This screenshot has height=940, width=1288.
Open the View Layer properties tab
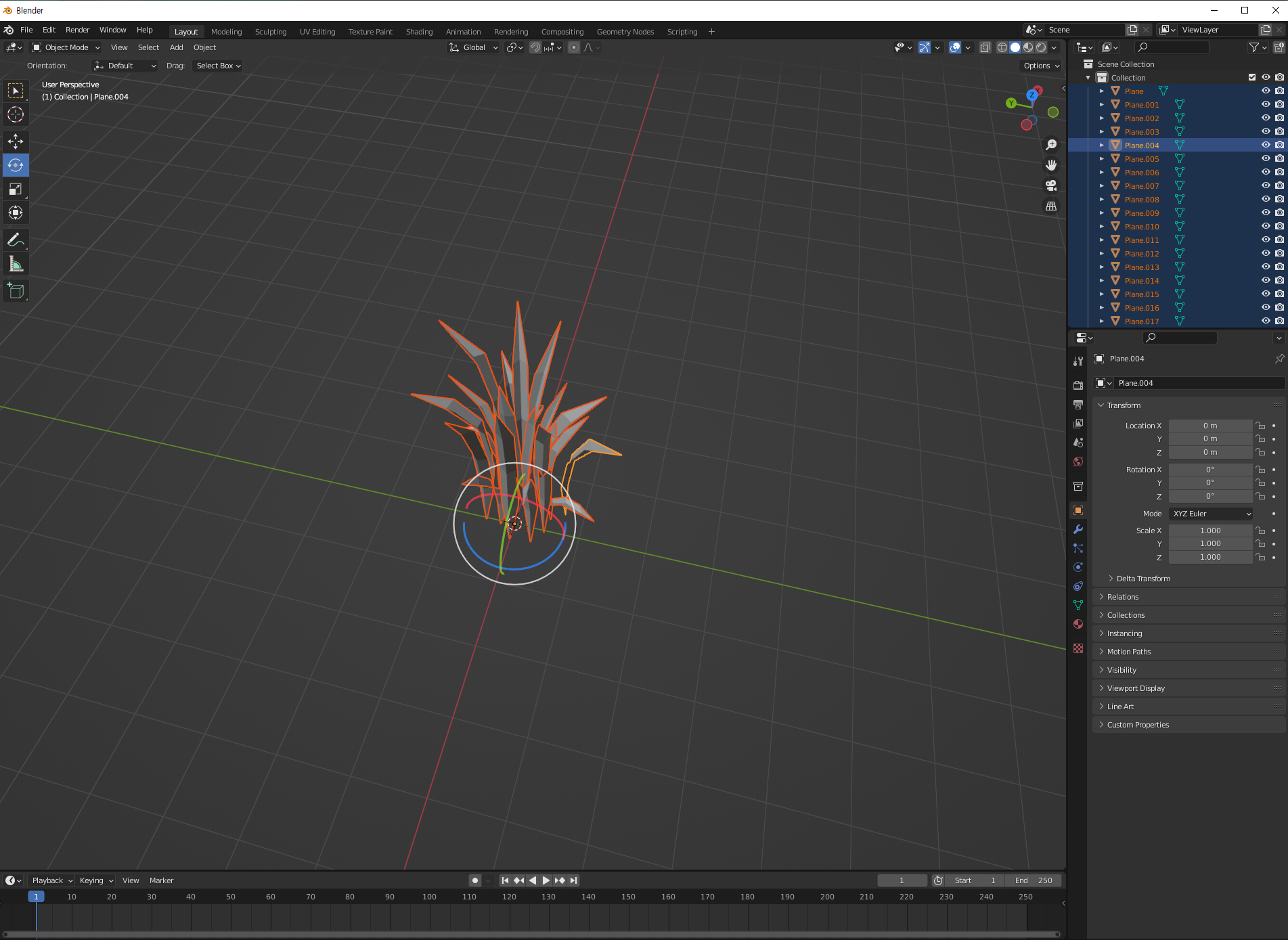pos(1078,423)
